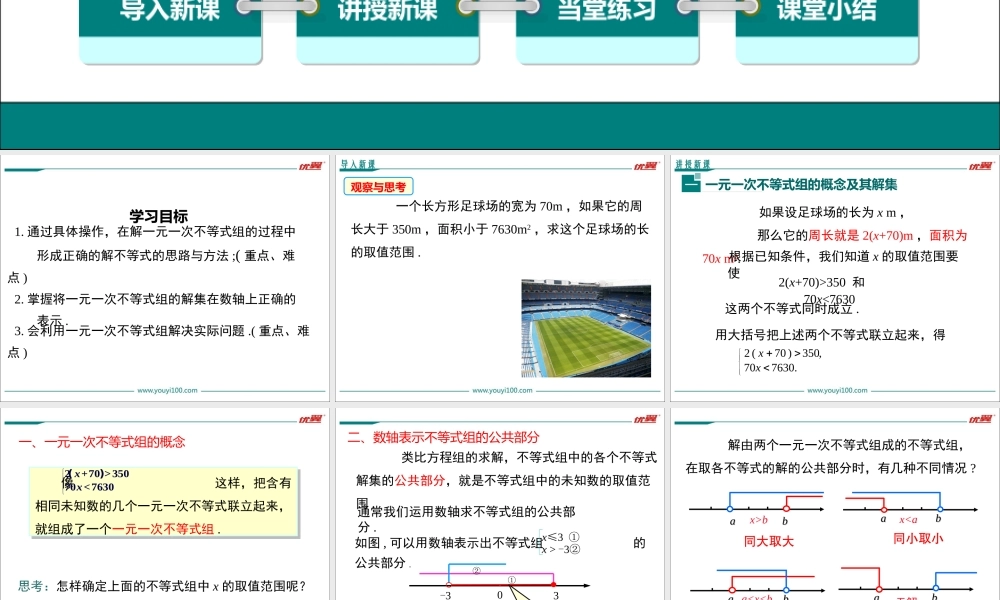This screenshot has width=1000, height=600.
Task: Open youyi100.com link on 概念及其解集 slide
Action: (838, 391)
